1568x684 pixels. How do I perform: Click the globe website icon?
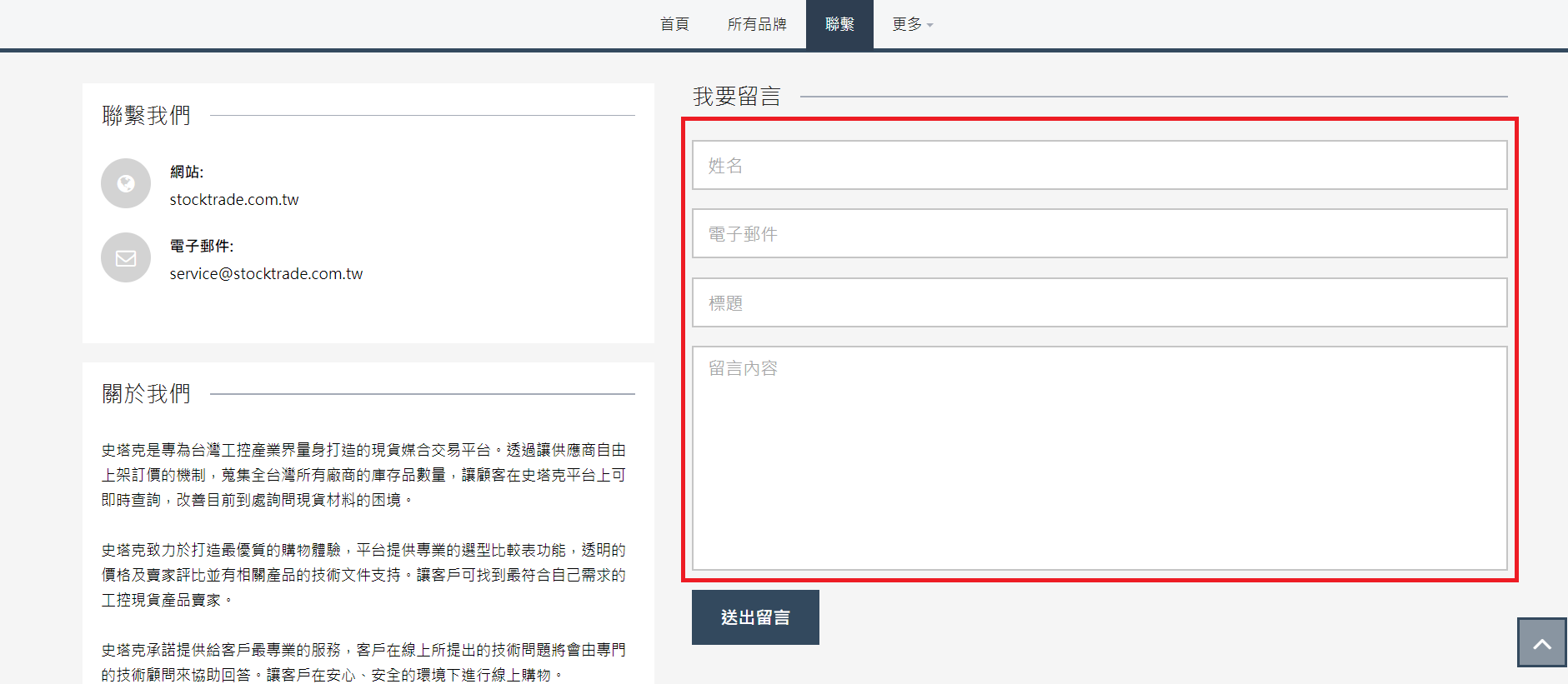click(126, 183)
